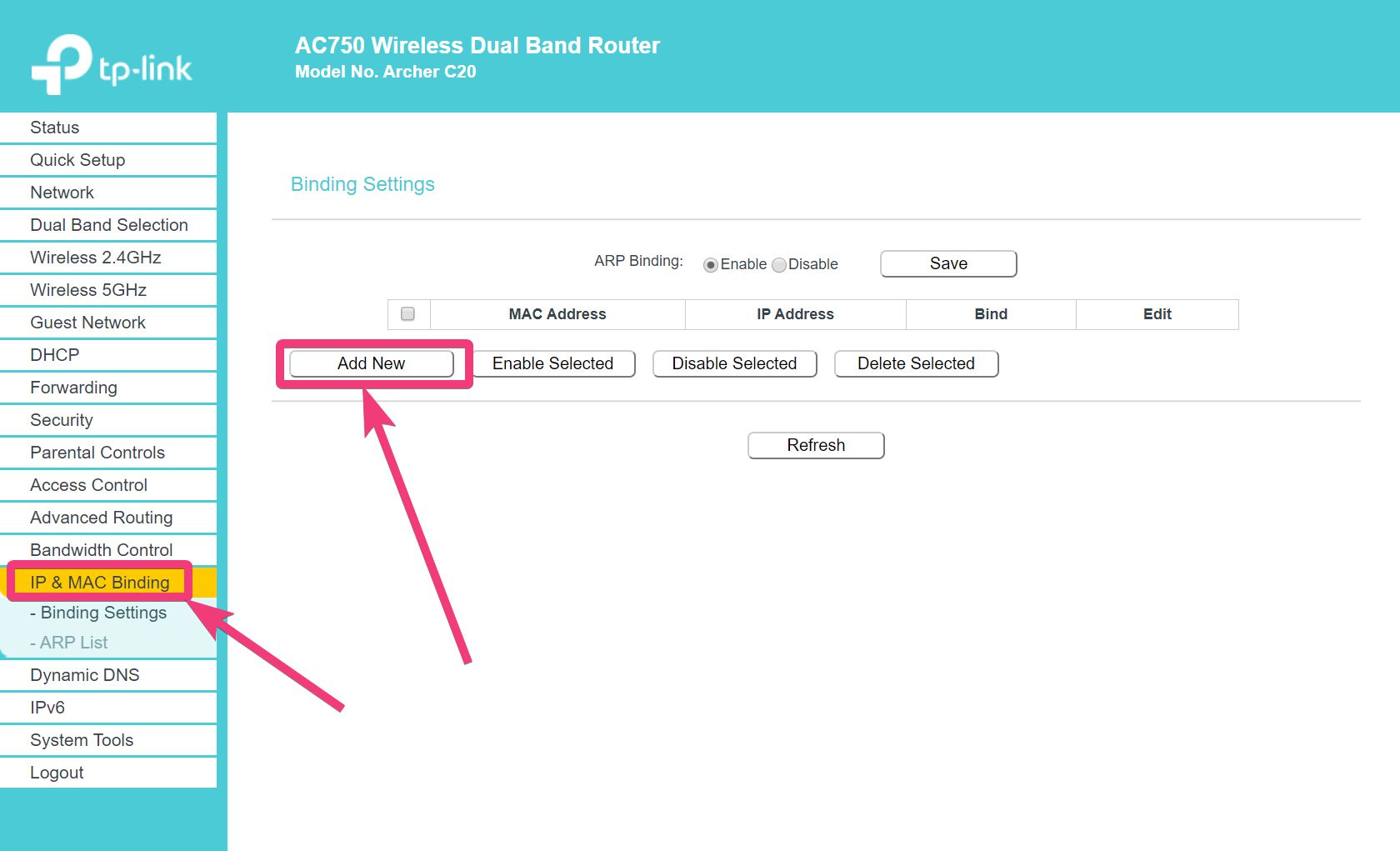
Task: Refresh the binding list
Action: (x=816, y=445)
